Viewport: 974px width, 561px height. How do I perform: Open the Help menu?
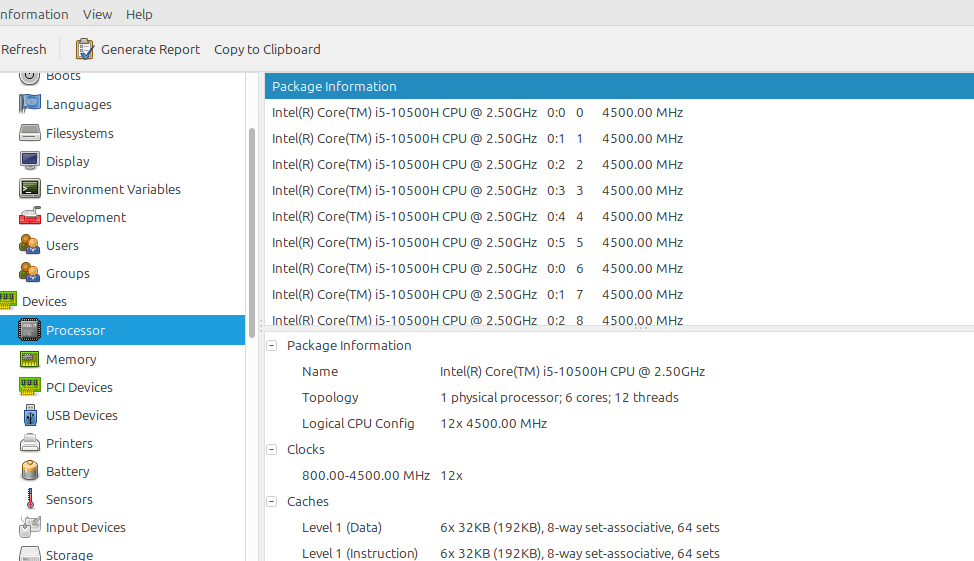point(139,14)
